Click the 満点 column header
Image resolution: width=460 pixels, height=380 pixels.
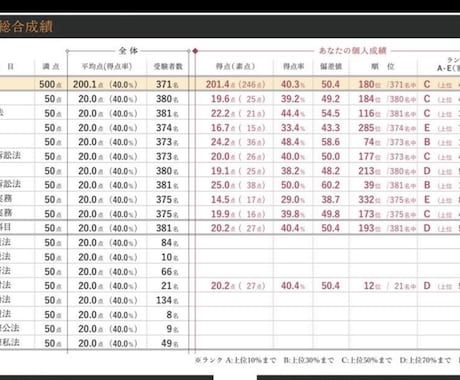coord(51,66)
